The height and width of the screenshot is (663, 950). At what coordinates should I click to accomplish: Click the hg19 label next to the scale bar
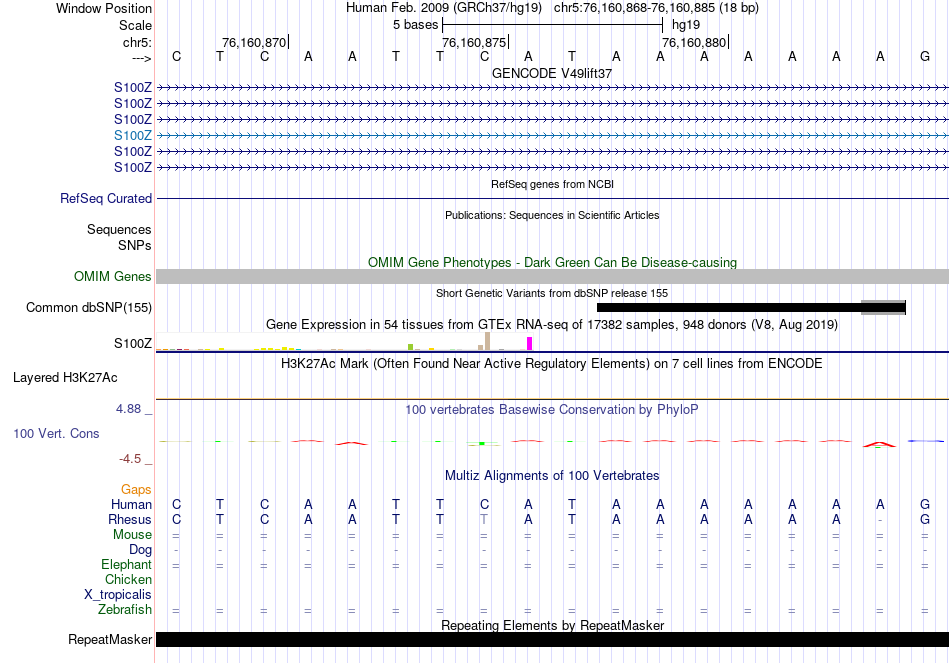686,25
